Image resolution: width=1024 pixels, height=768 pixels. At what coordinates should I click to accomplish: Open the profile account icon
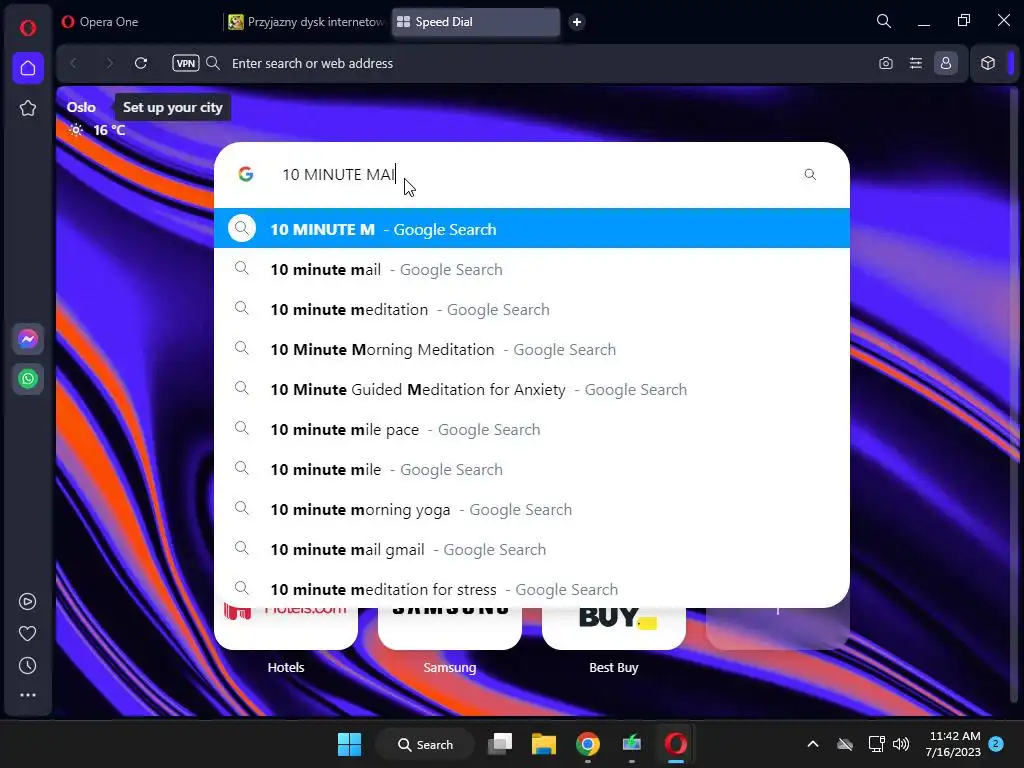[946, 63]
